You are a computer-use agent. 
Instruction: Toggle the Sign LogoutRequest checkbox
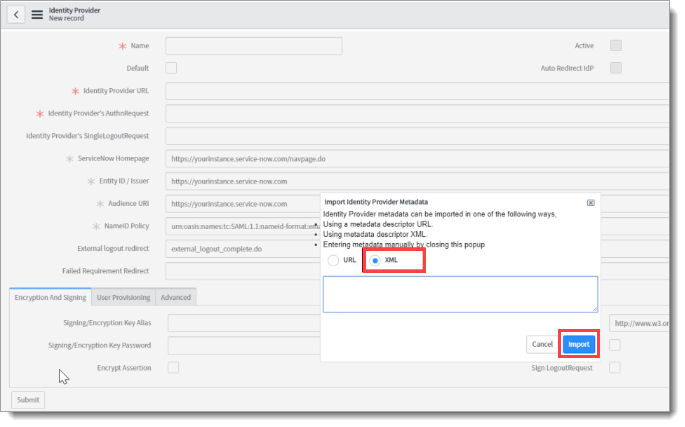(616, 368)
